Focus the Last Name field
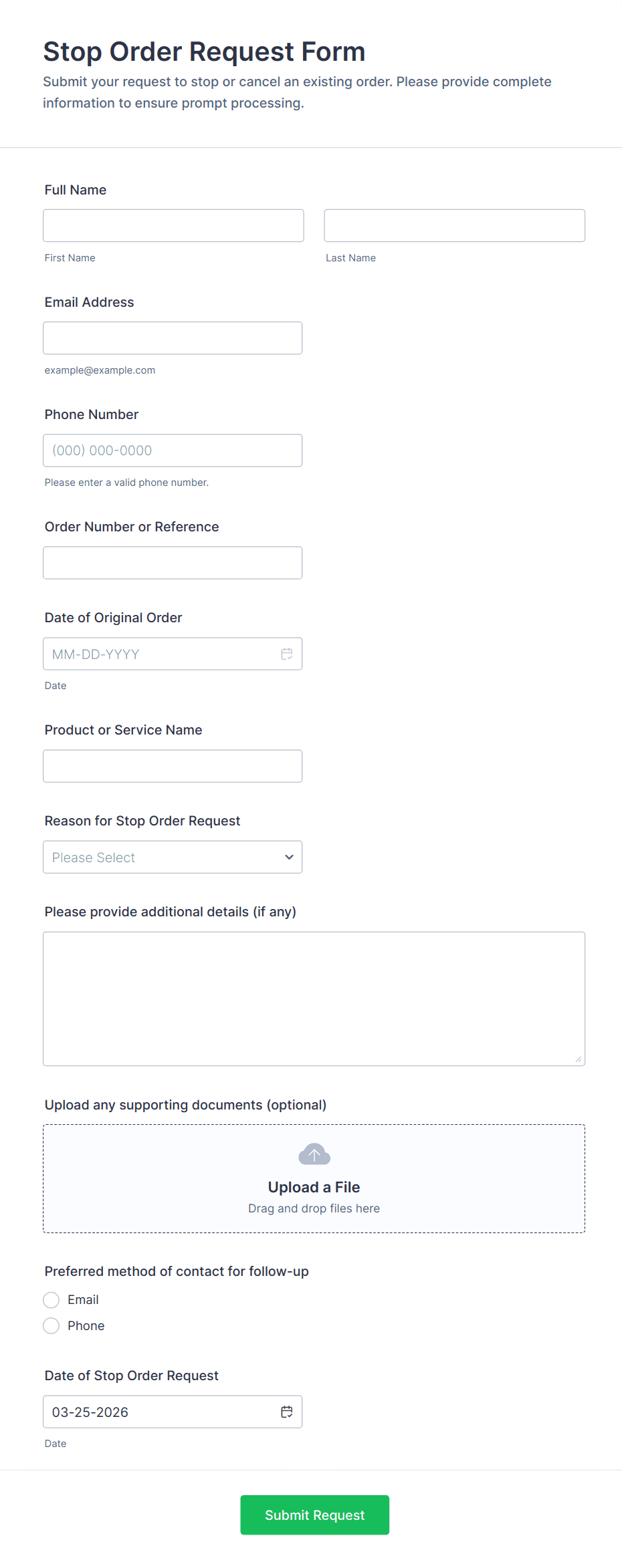The height and width of the screenshot is (1568, 622). (x=454, y=225)
